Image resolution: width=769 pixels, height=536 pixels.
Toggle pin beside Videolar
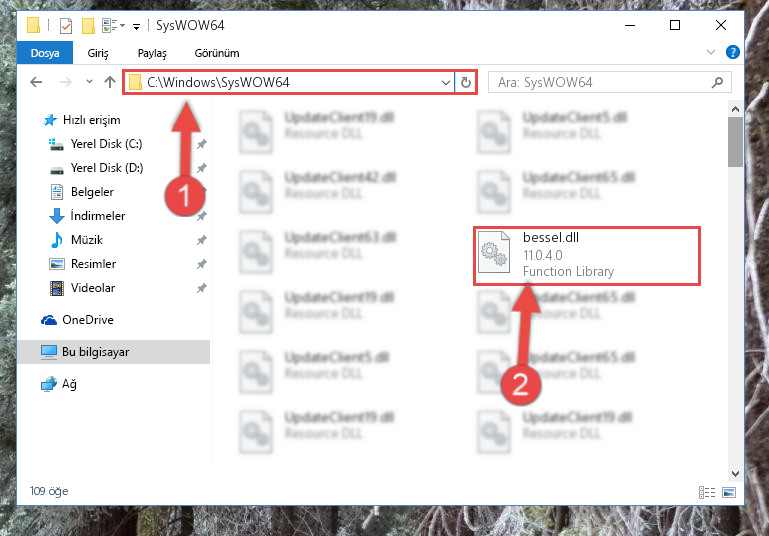(202, 288)
